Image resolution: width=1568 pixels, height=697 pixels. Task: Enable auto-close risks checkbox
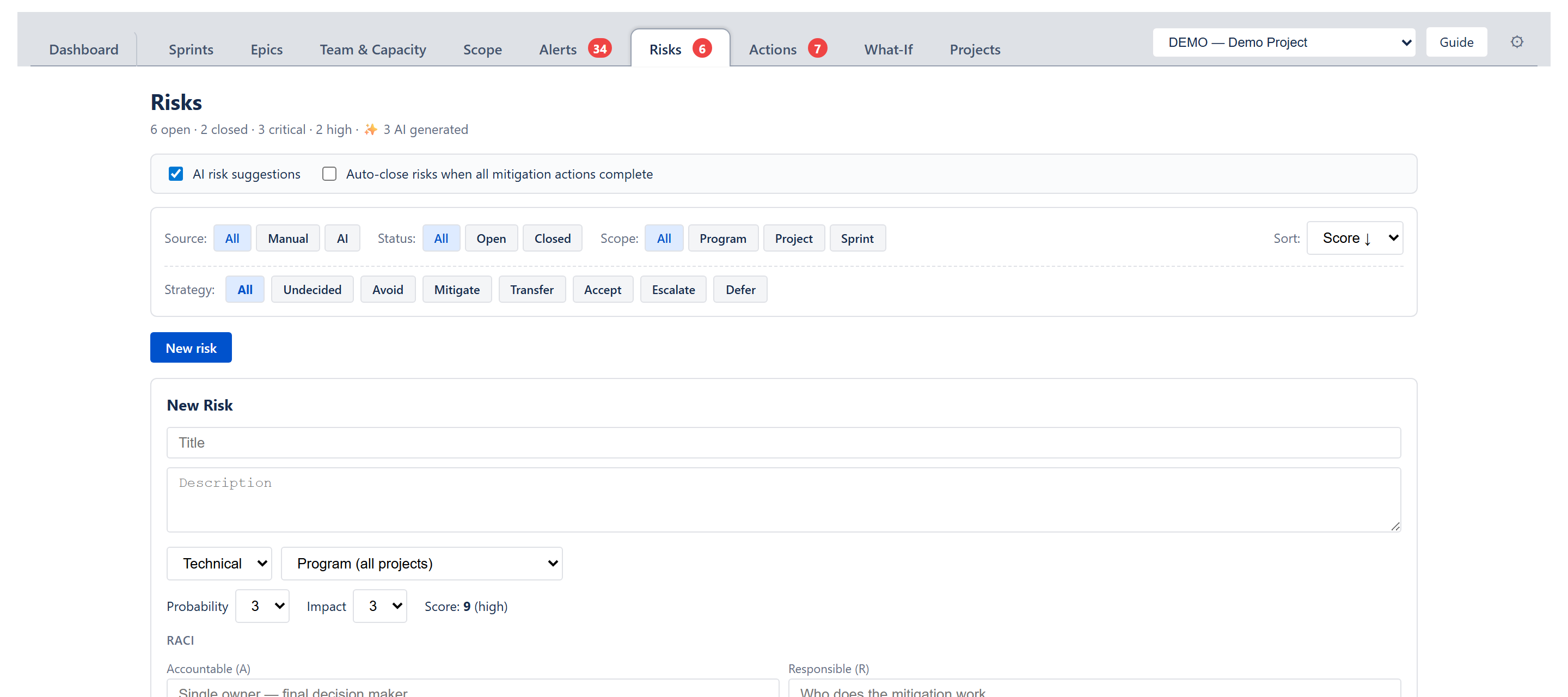329,174
